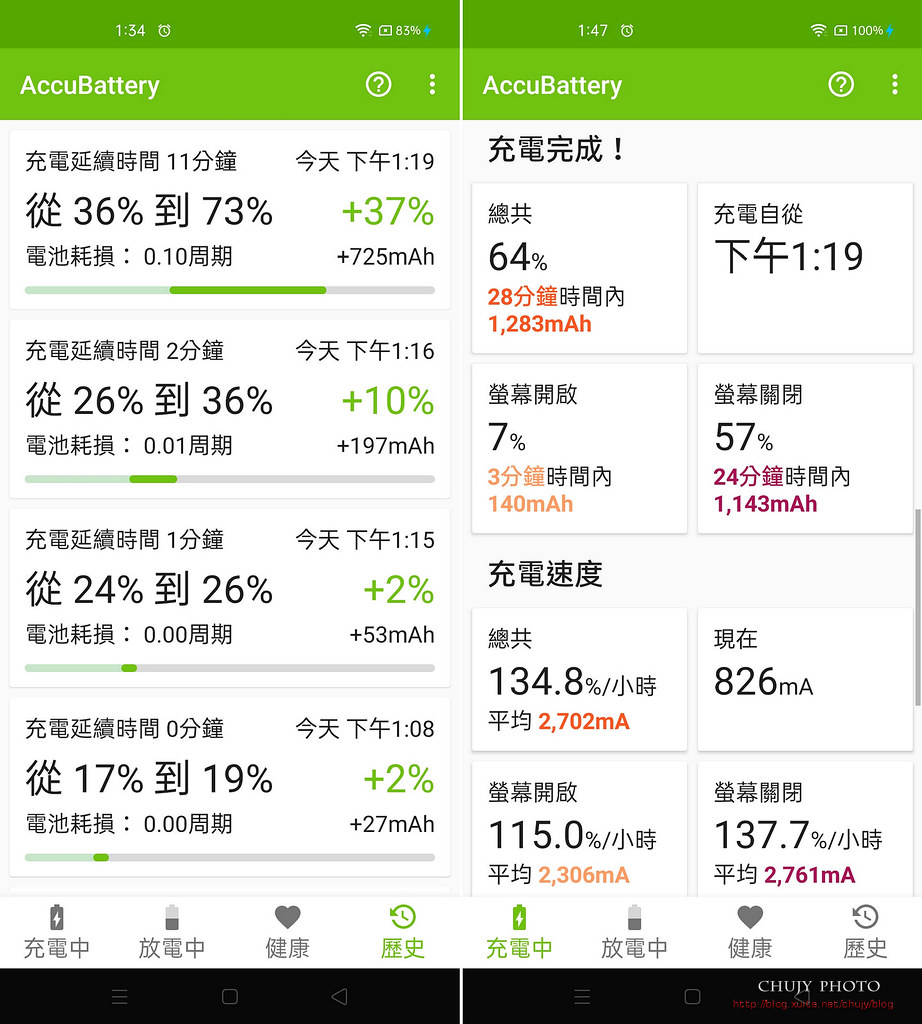Open 充電中 charging tab on left screen
The width and height of the screenshot is (922, 1024).
pyautogui.click(x=57, y=932)
